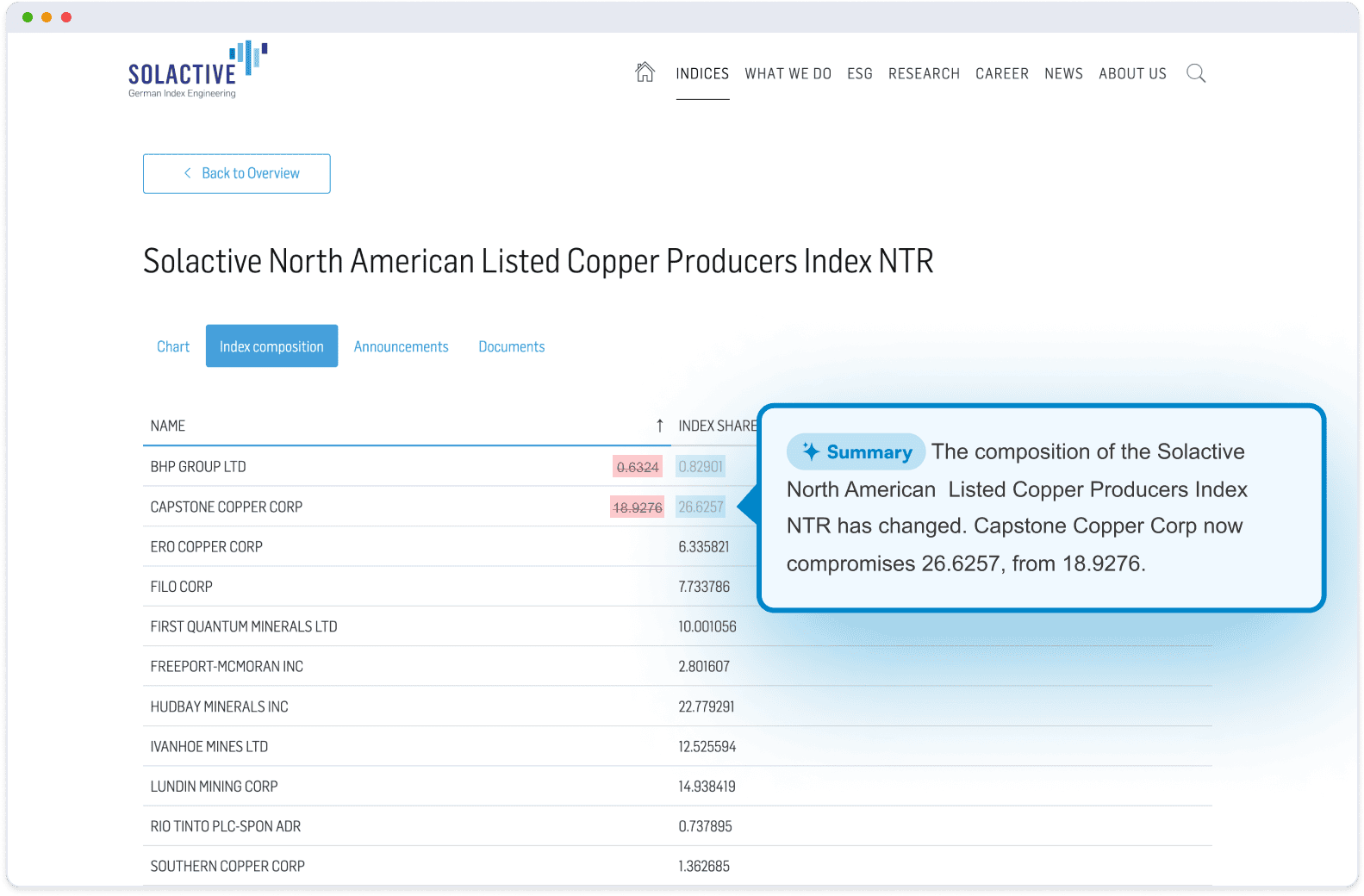The height and width of the screenshot is (896, 1364).
Task: Open the INDICES menu
Action: tap(702, 74)
